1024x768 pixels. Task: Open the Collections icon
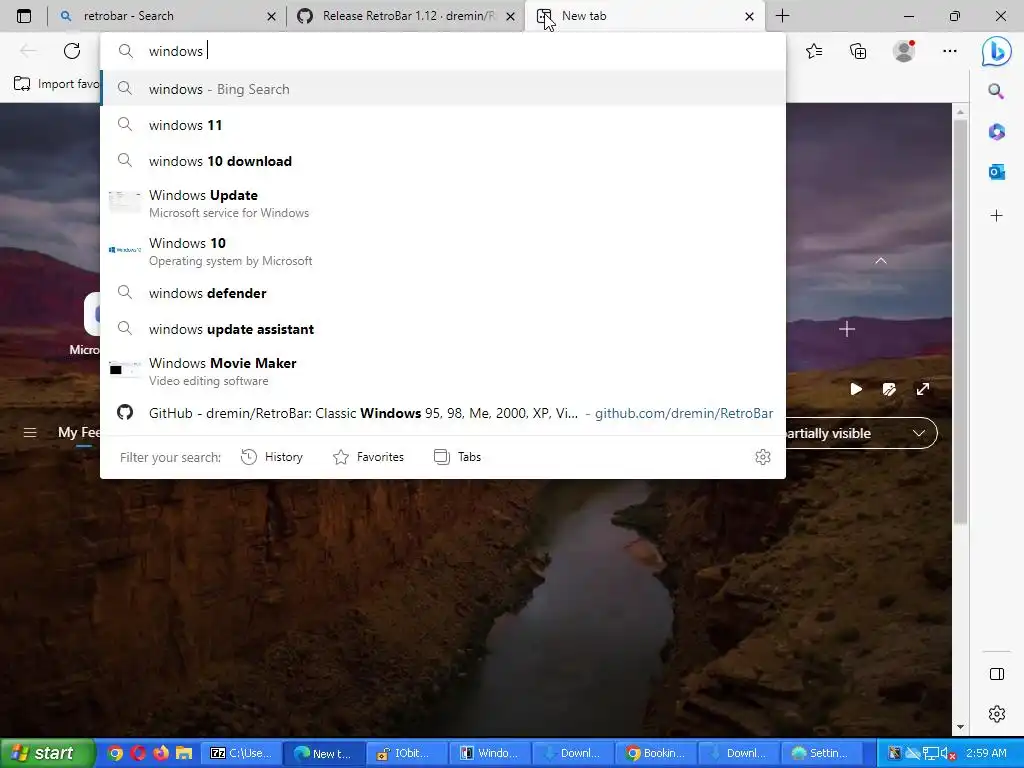pos(858,51)
